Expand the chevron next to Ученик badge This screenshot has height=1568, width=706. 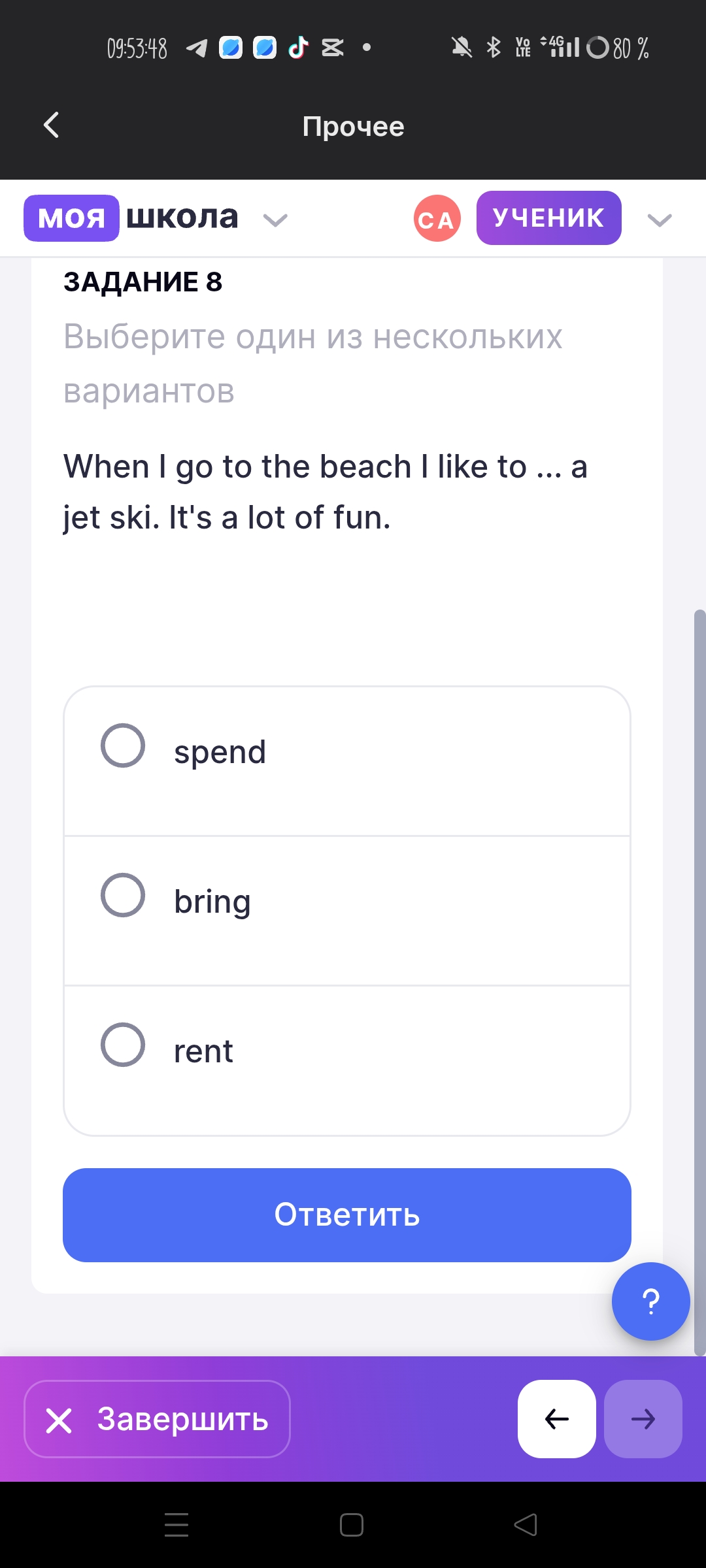(x=660, y=220)
